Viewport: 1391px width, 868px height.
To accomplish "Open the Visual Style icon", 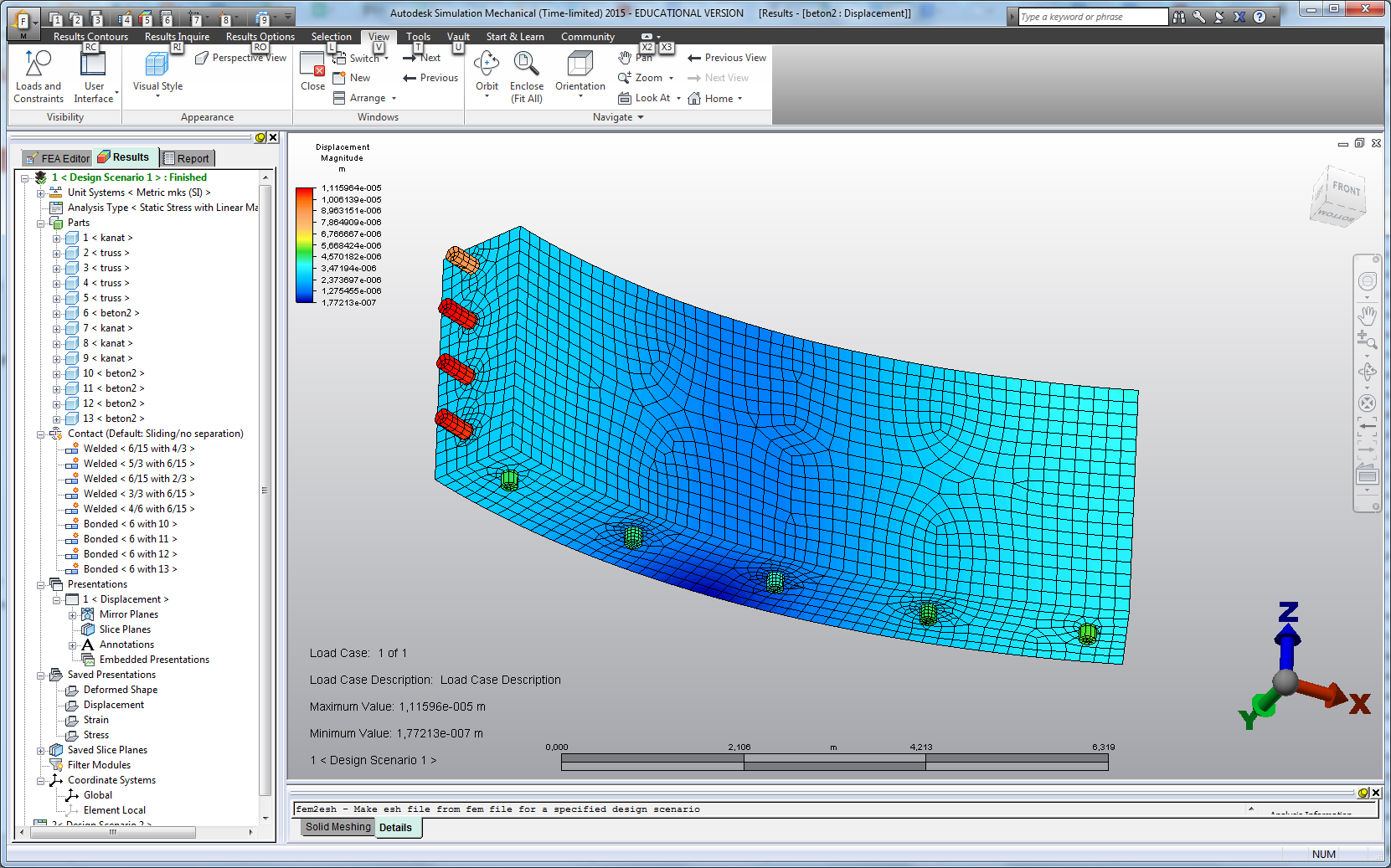I will coord(157,64).
